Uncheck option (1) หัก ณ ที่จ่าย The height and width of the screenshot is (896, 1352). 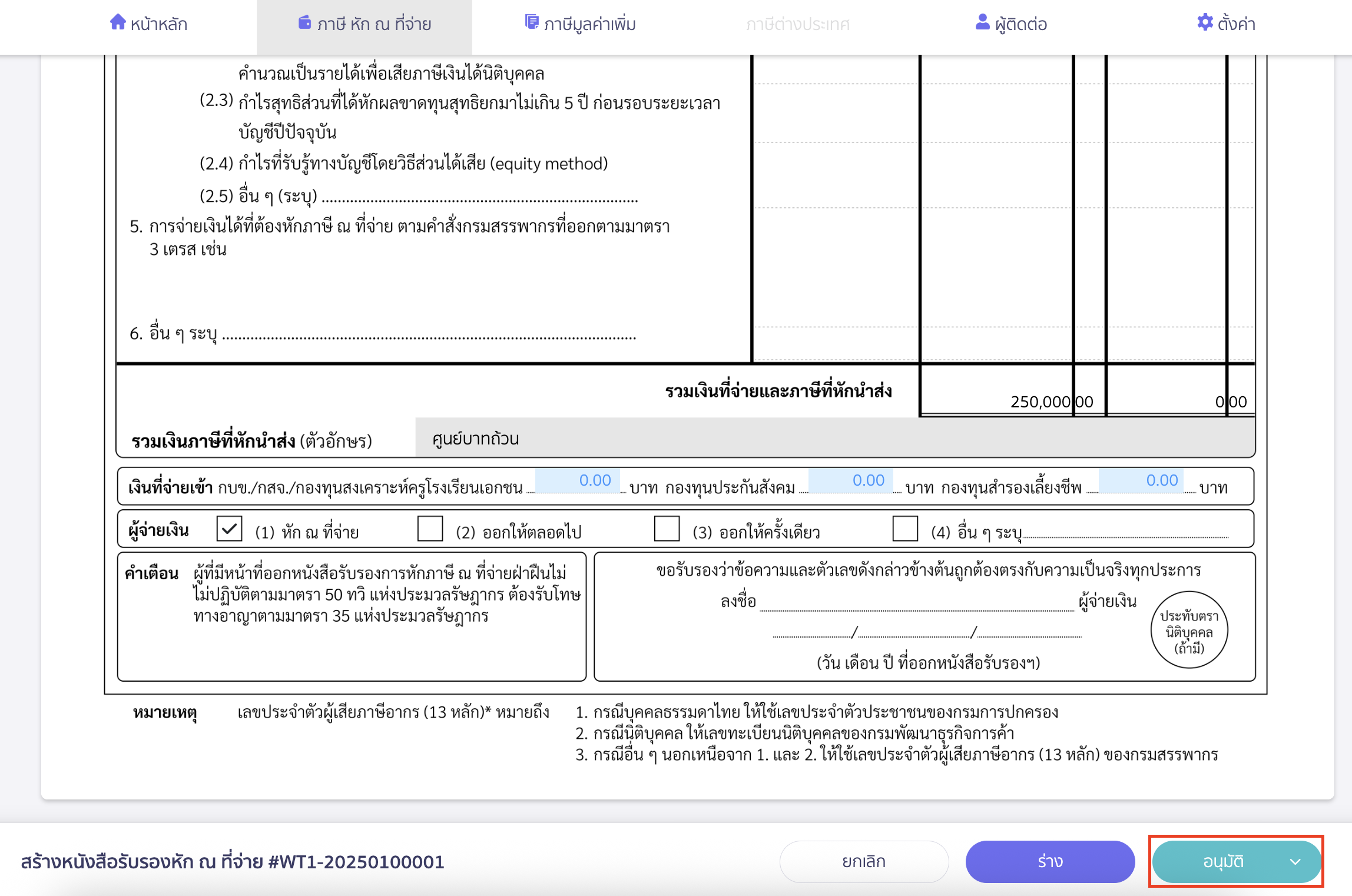(x=230, y=530)
